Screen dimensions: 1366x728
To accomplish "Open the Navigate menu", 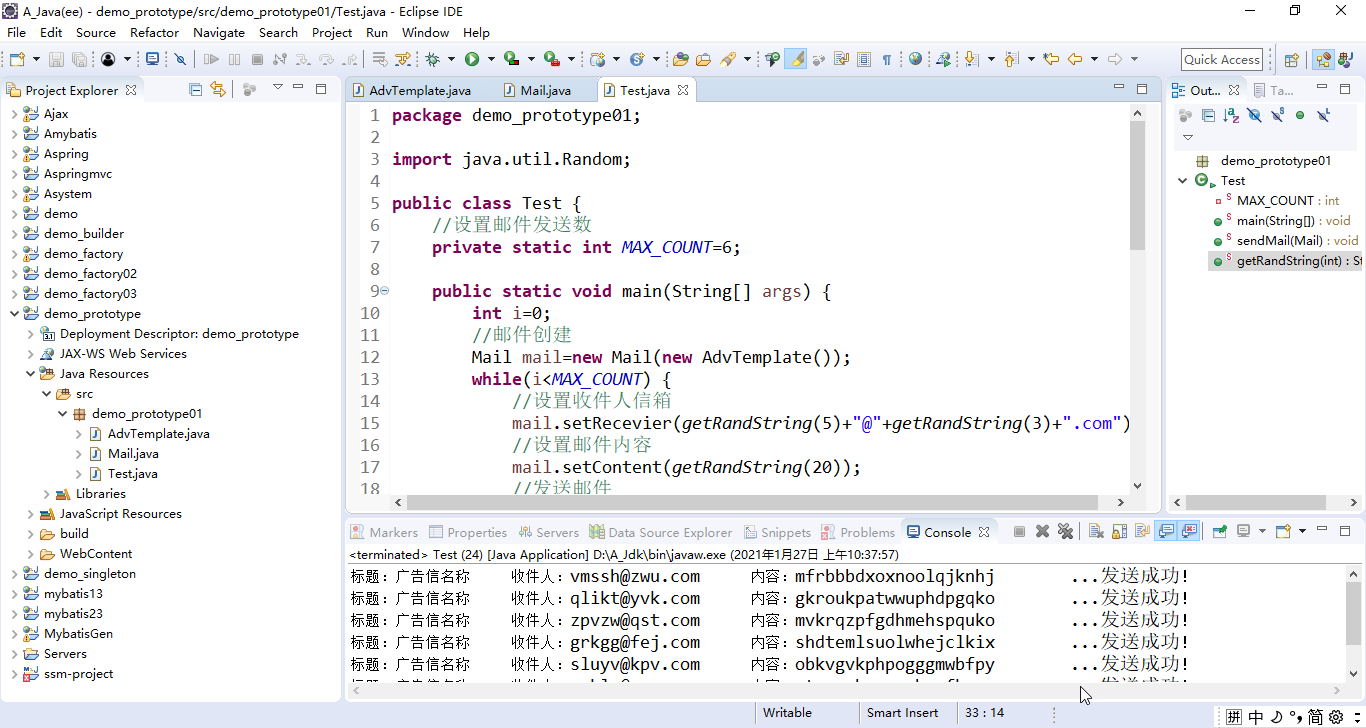I will (219, 32).
